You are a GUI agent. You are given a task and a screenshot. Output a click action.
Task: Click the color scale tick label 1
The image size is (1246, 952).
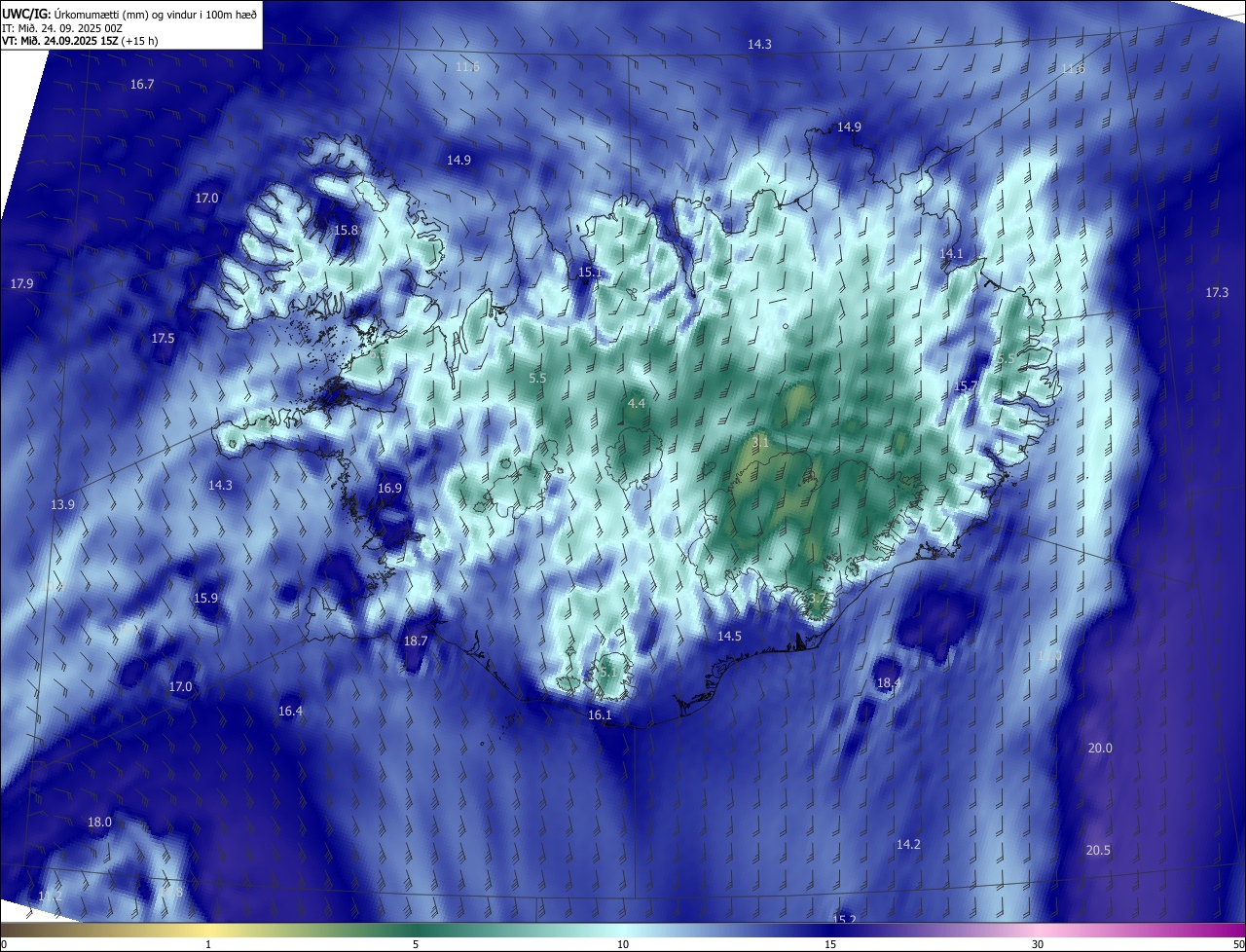point(208,945)
